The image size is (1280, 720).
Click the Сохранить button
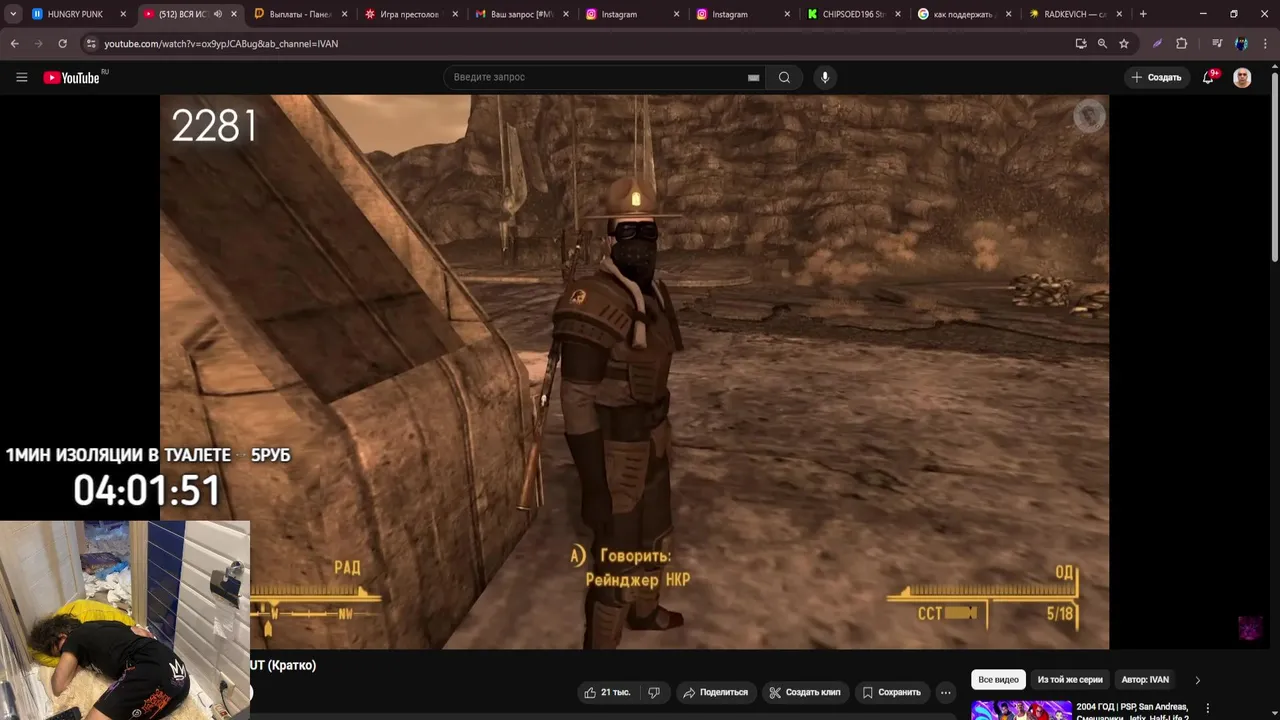(891, 692)
